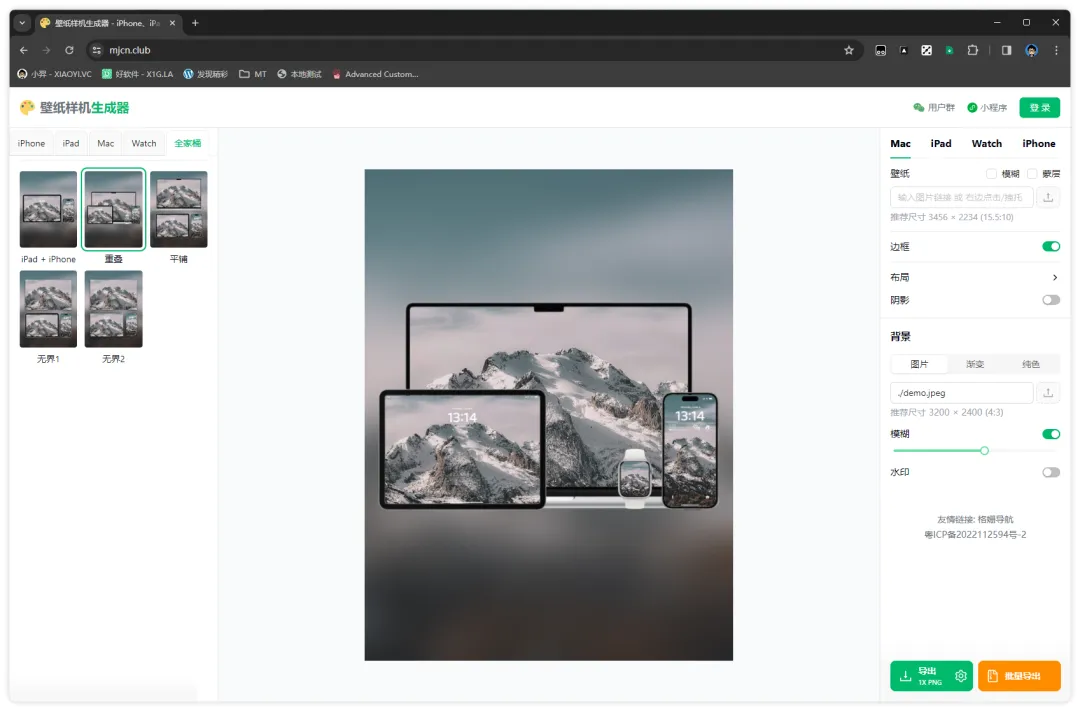Turn off the 边框 toggle
Viewport: 1080px width, 711px height.
coord(1051,247)
